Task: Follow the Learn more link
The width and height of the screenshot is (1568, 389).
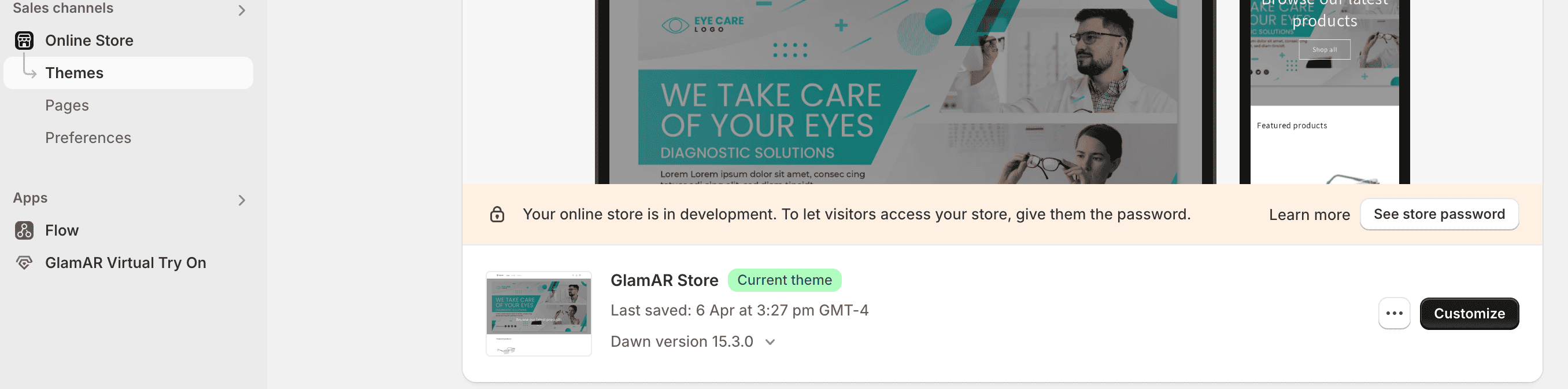Action: pos(1309,215)
